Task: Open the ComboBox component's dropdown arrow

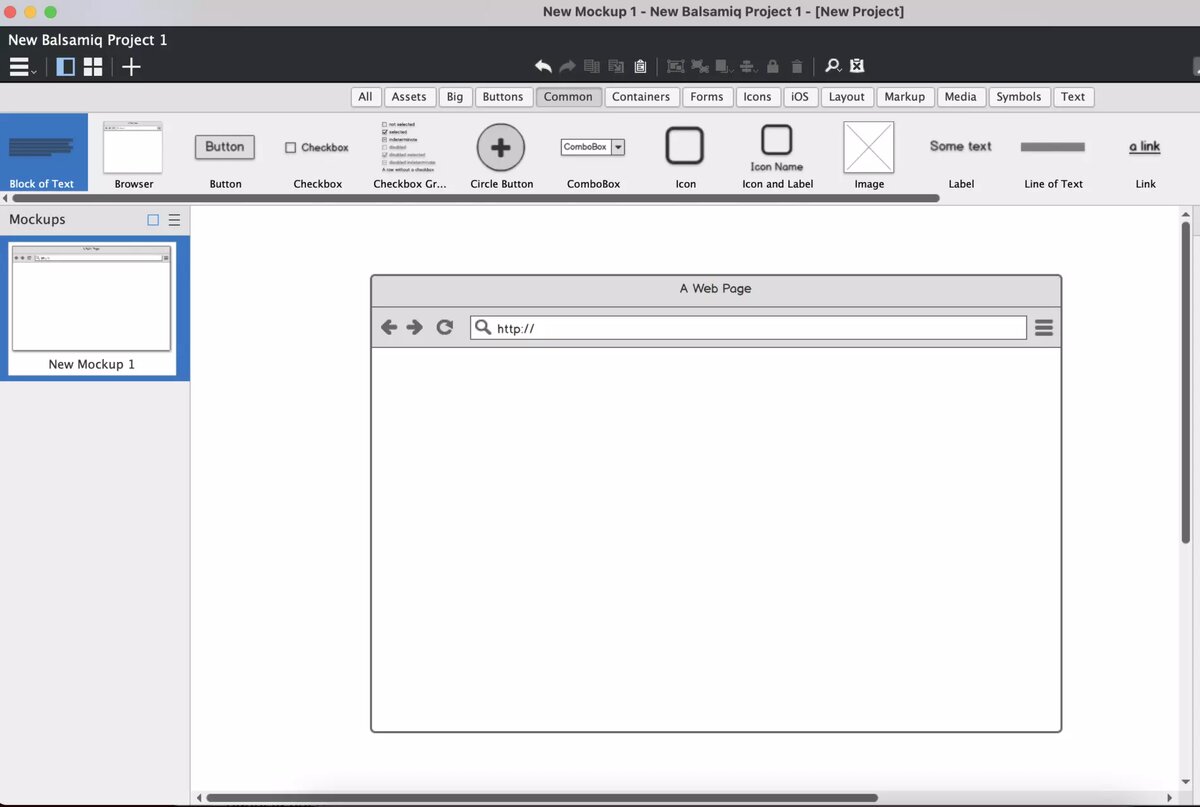Action: pos(618,146)
